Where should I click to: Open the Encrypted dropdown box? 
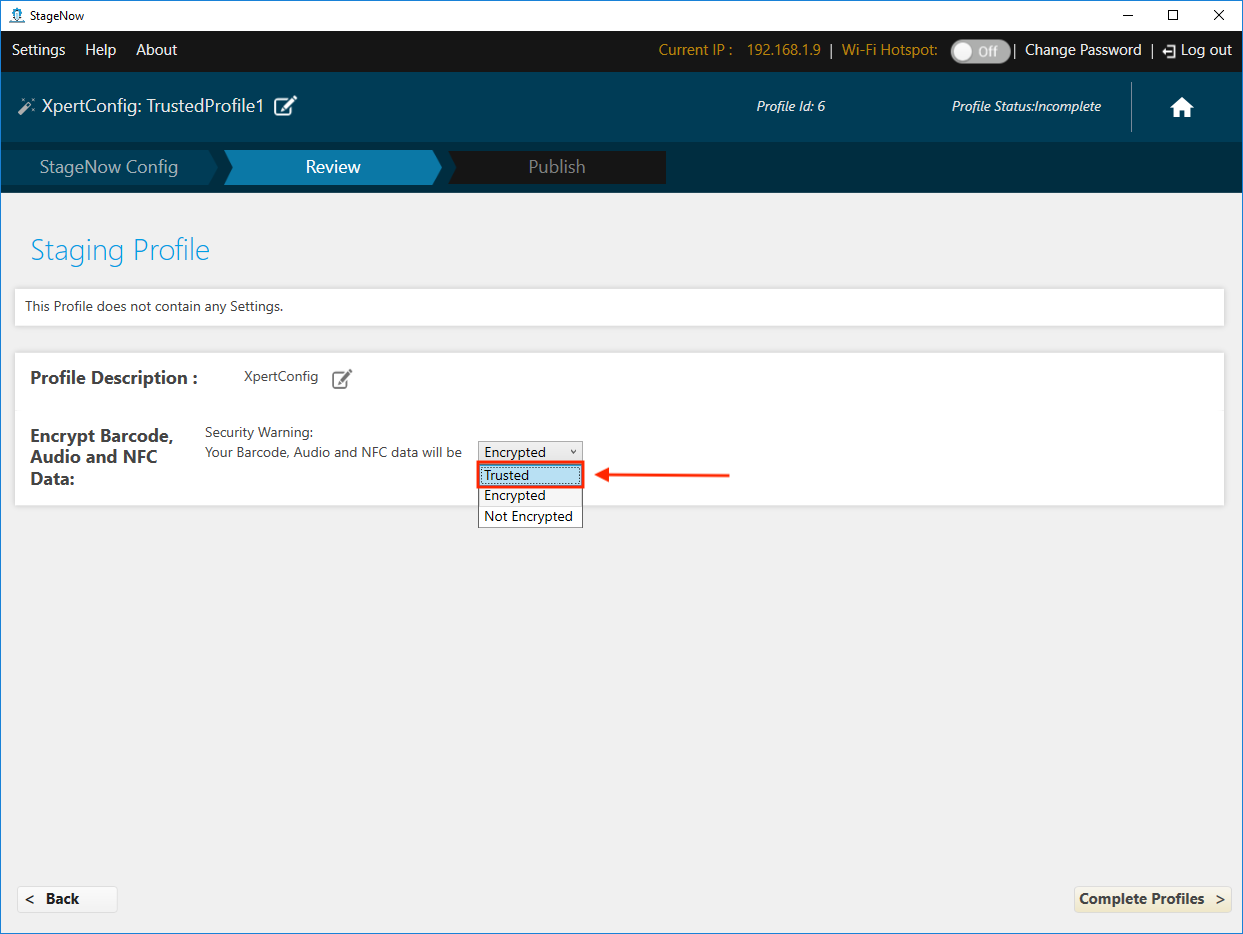pos(529,452)
